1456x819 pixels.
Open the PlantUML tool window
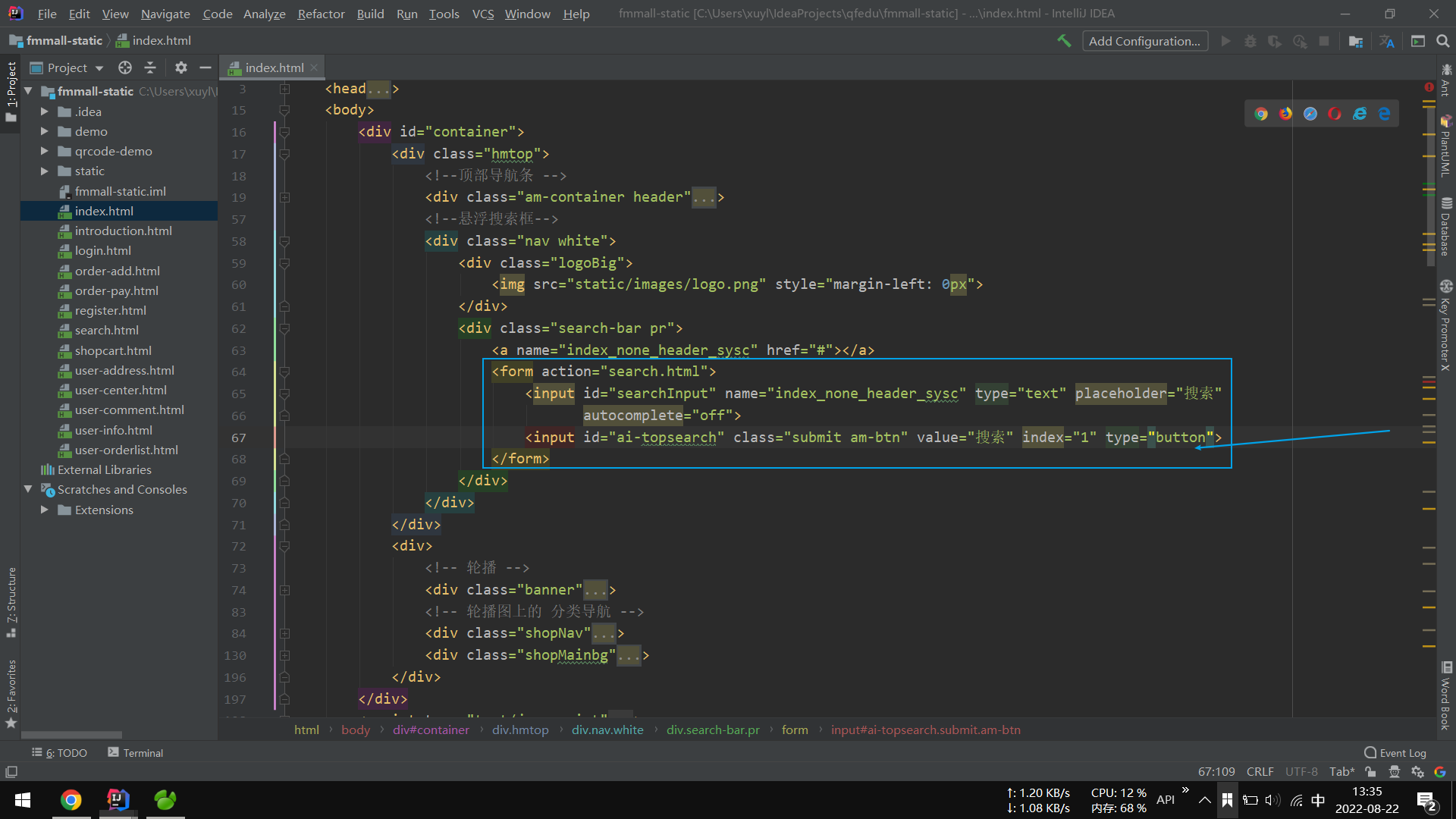1446,146
